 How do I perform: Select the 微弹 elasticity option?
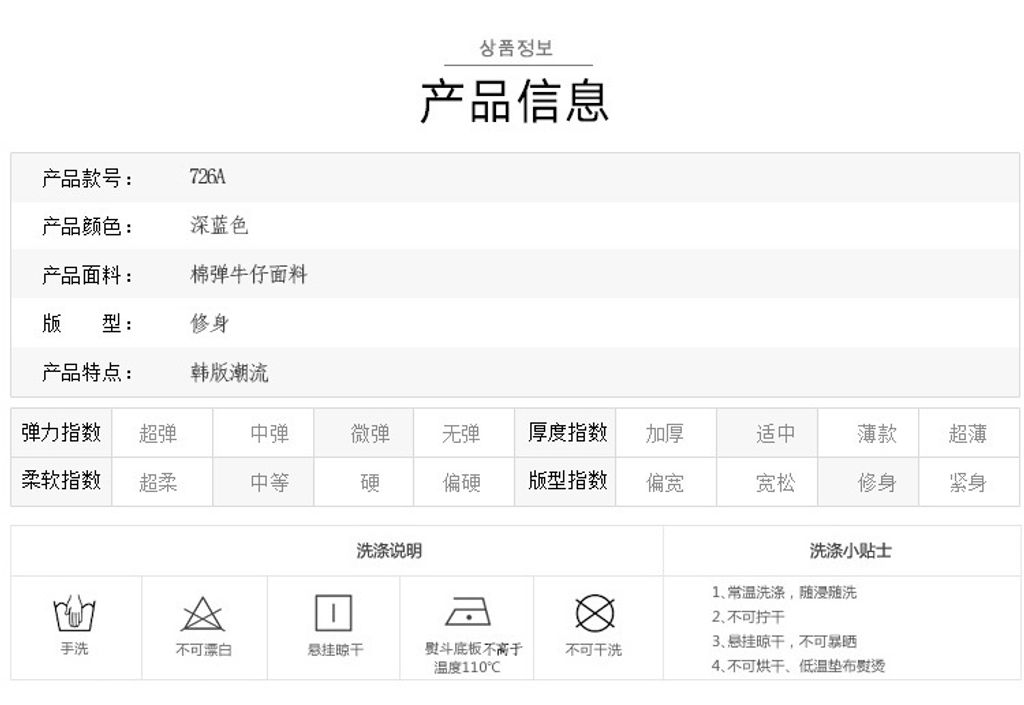pos(370,434)
